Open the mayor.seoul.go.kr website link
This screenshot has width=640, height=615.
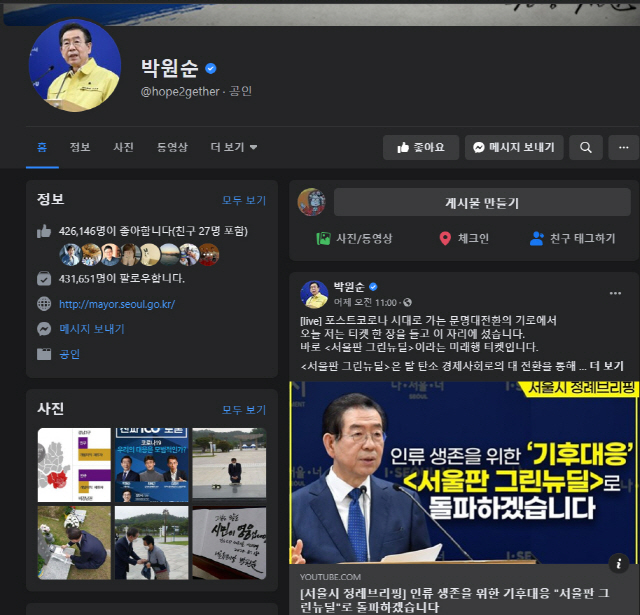pyautogui.click(x=117, y=304)
